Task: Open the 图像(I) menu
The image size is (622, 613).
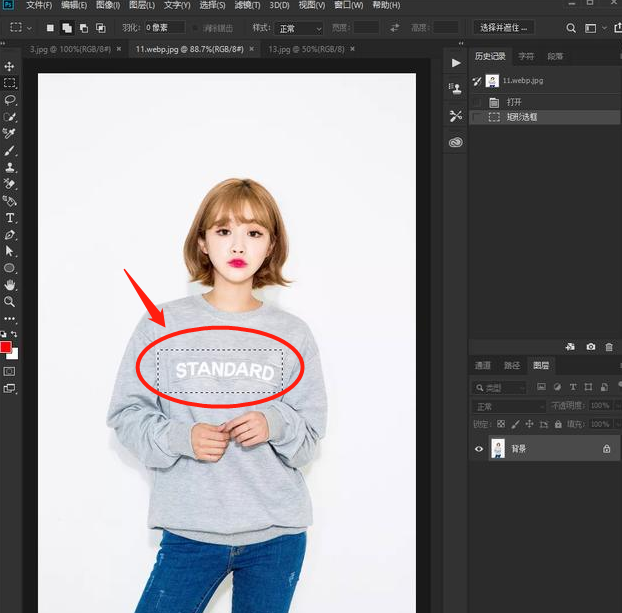Action: point(108,5)
